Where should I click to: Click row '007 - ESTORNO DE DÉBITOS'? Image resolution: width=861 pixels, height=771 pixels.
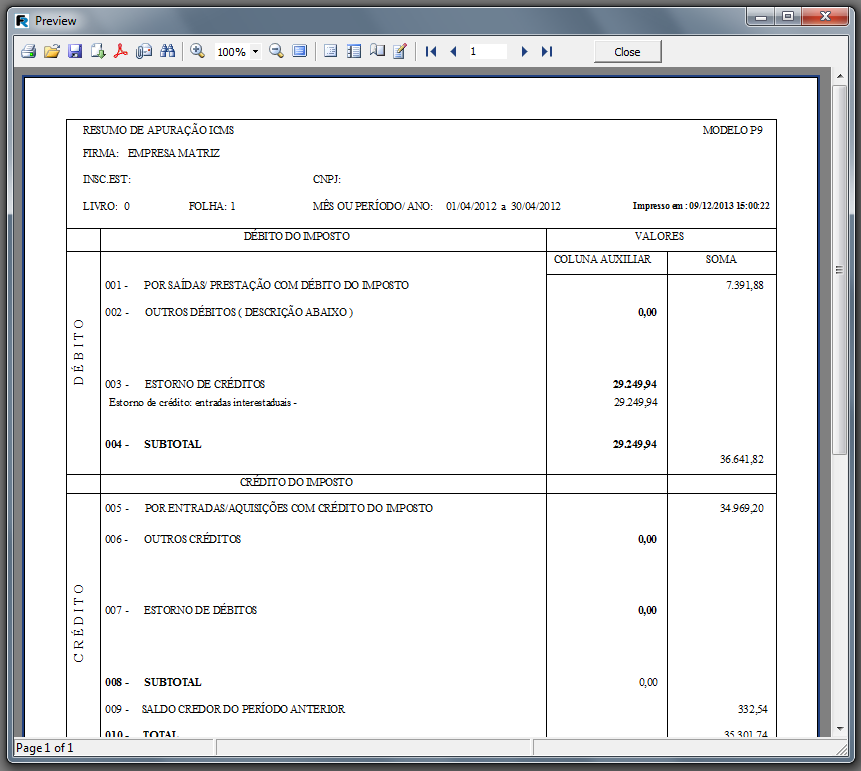click(181, 610)
